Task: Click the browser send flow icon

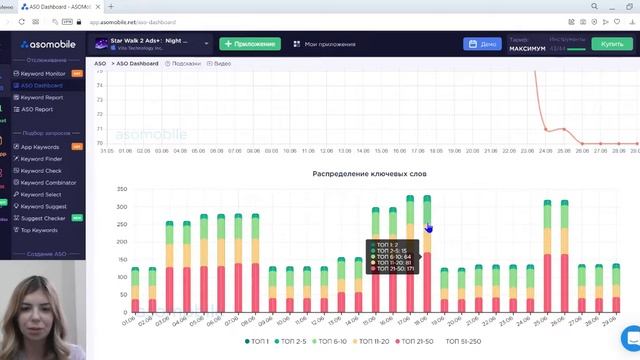Action: (x=606, y=22)
